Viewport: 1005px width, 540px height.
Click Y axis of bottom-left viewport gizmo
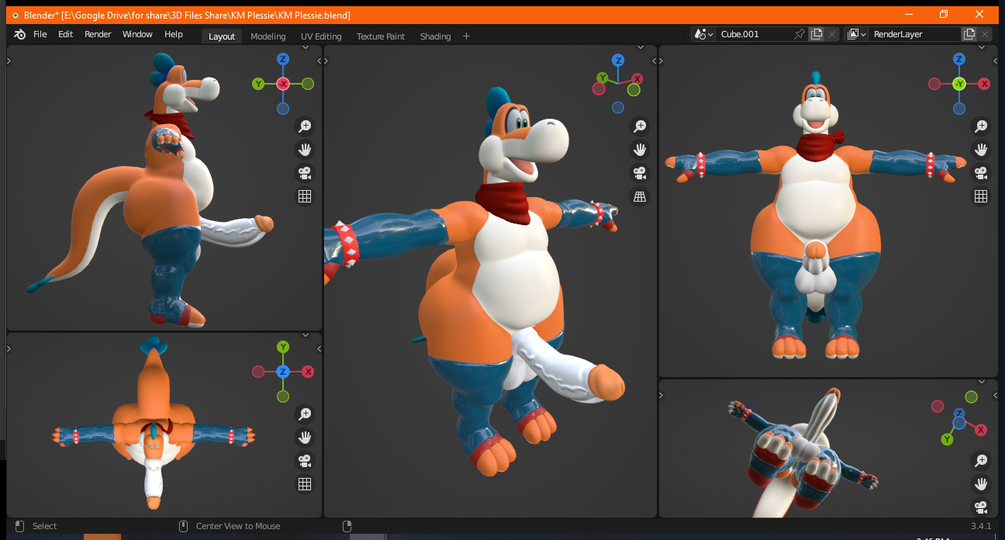pos(283,347)
